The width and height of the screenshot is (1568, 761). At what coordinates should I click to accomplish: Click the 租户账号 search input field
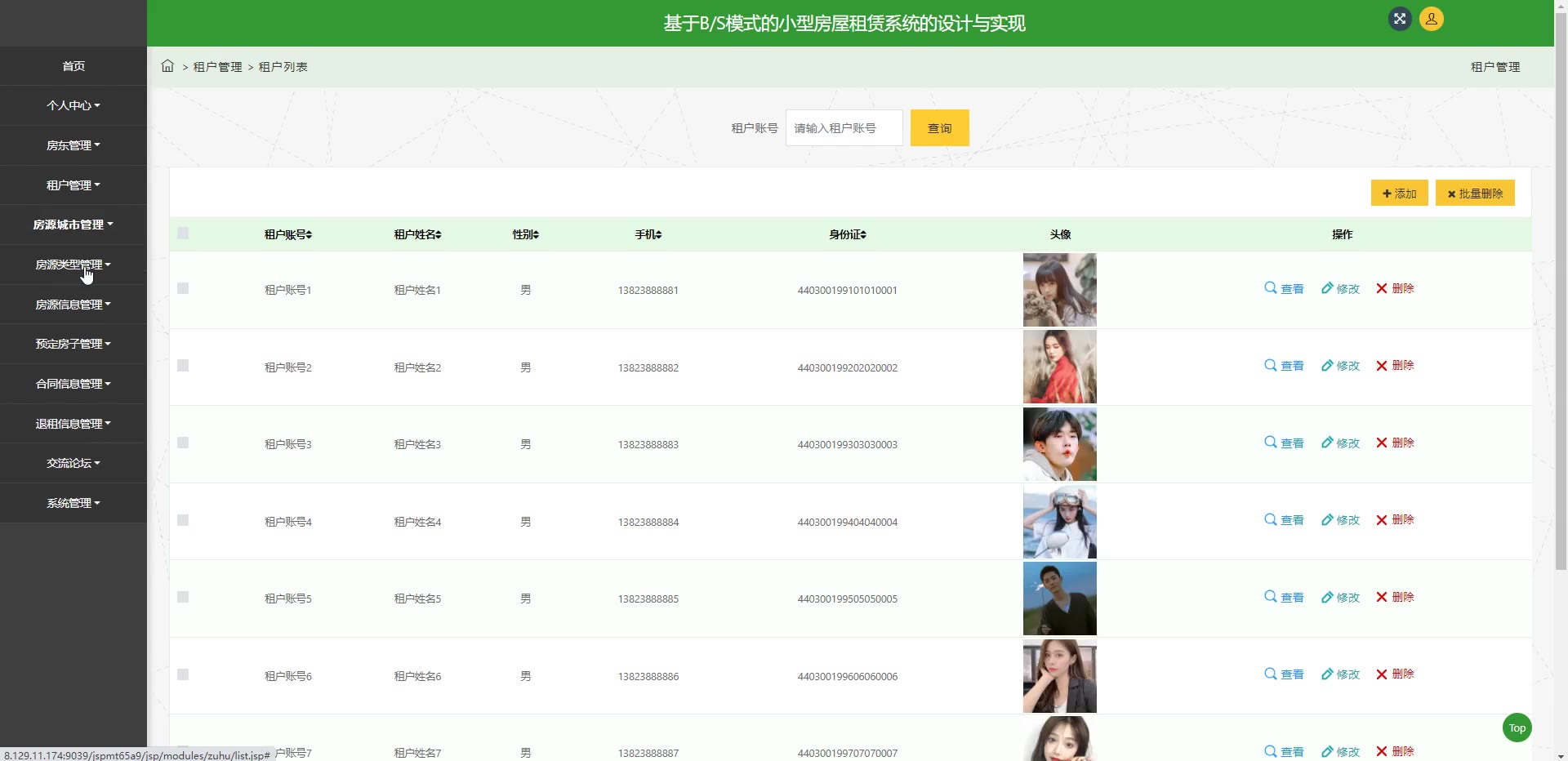(844, 128)
